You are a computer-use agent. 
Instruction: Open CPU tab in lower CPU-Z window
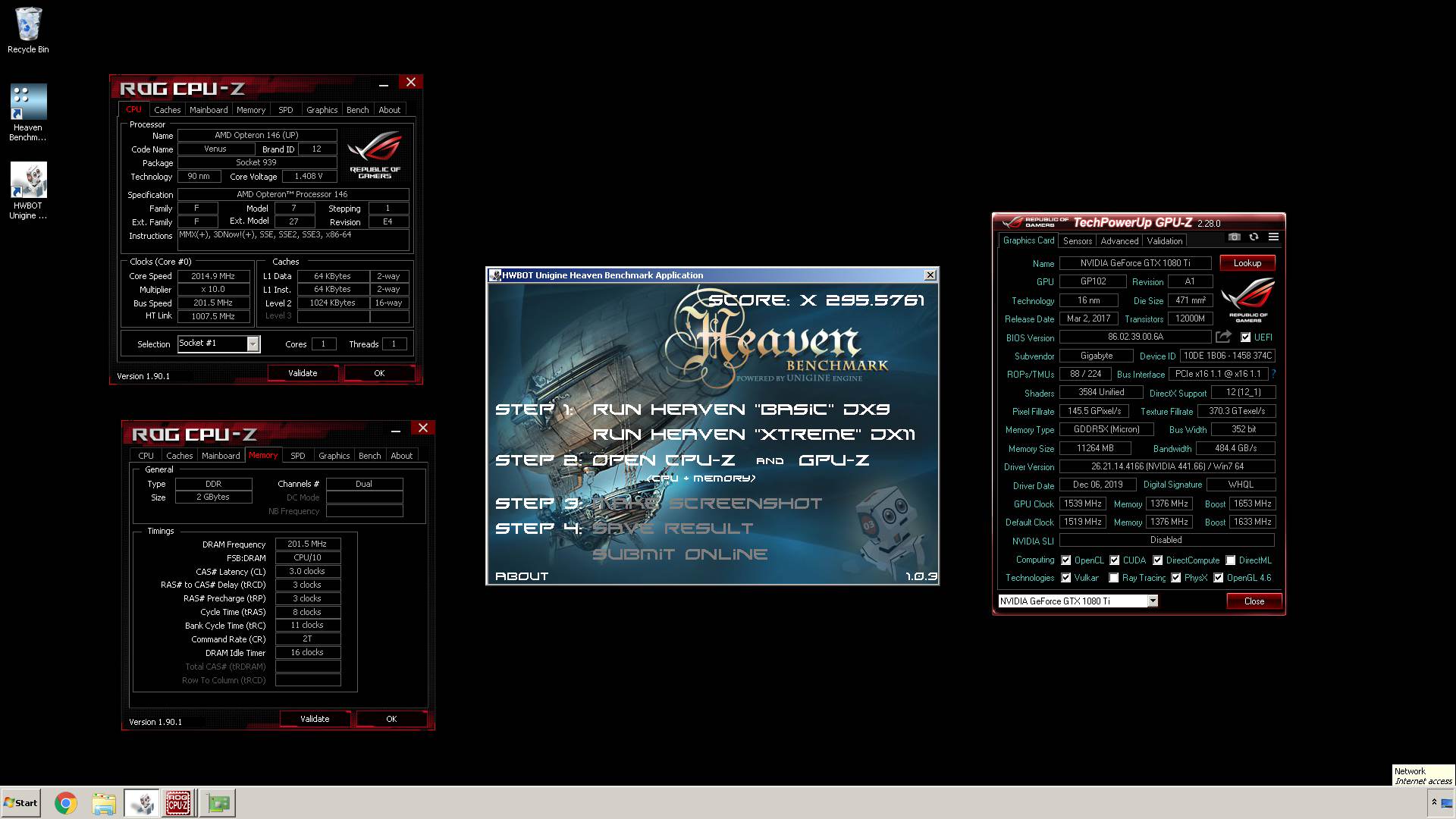pos(146,456)
